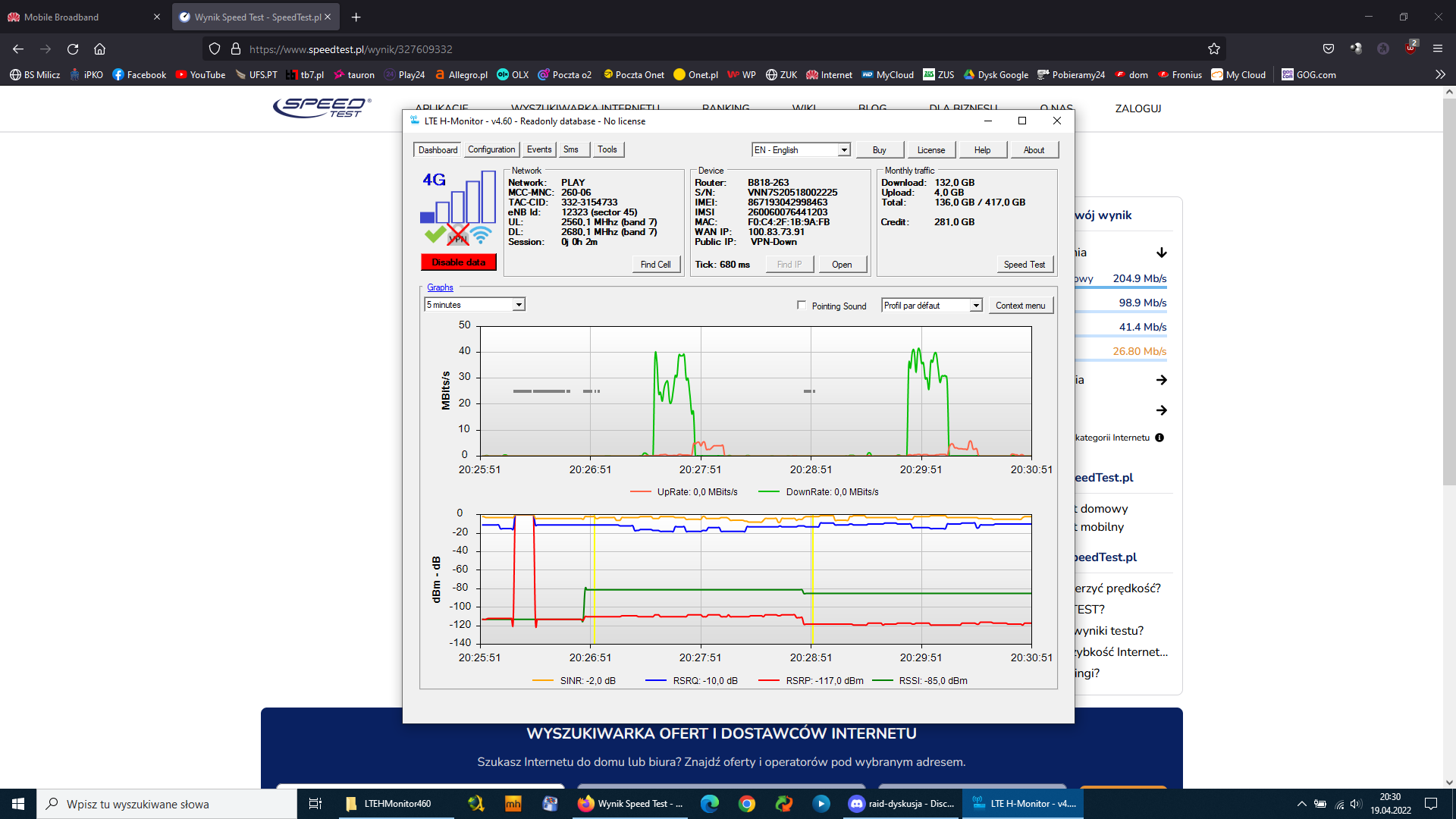Click the RSRP legend entry
The height and width of the screenshot is (819, 1456).
811,681
